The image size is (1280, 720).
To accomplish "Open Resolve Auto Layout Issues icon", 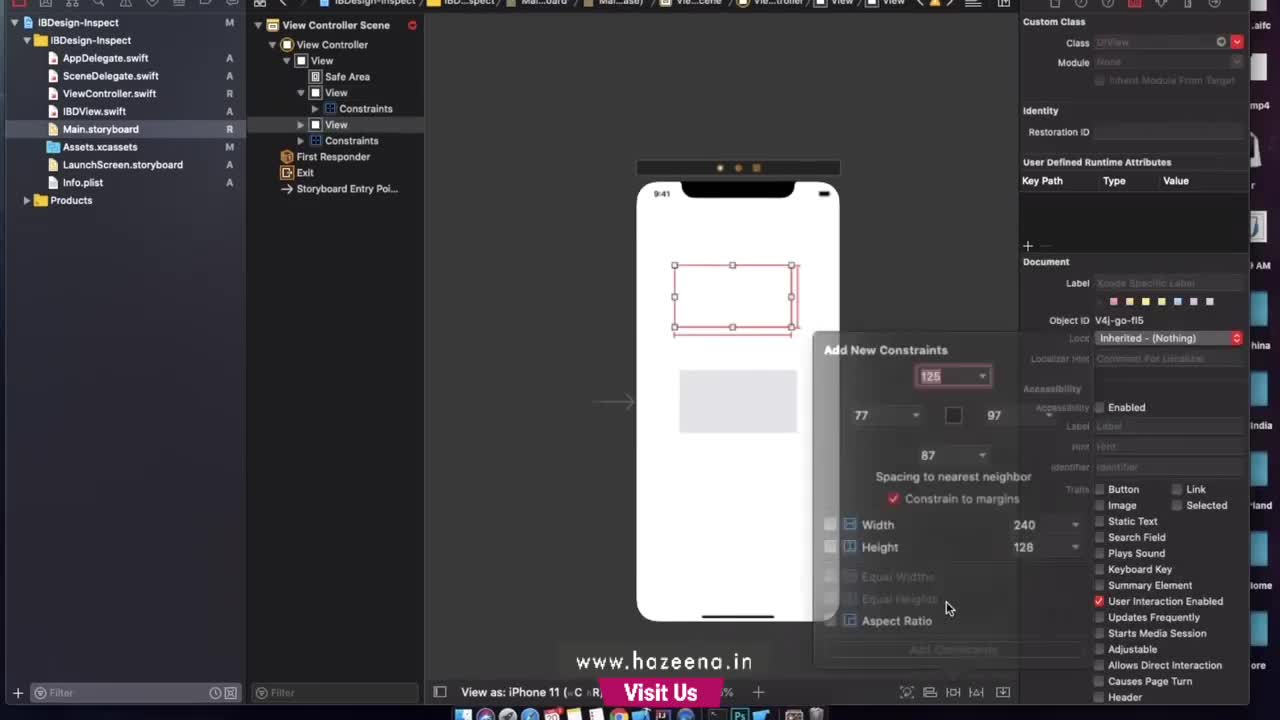I will pyautogui.click(x=977, y=692).
